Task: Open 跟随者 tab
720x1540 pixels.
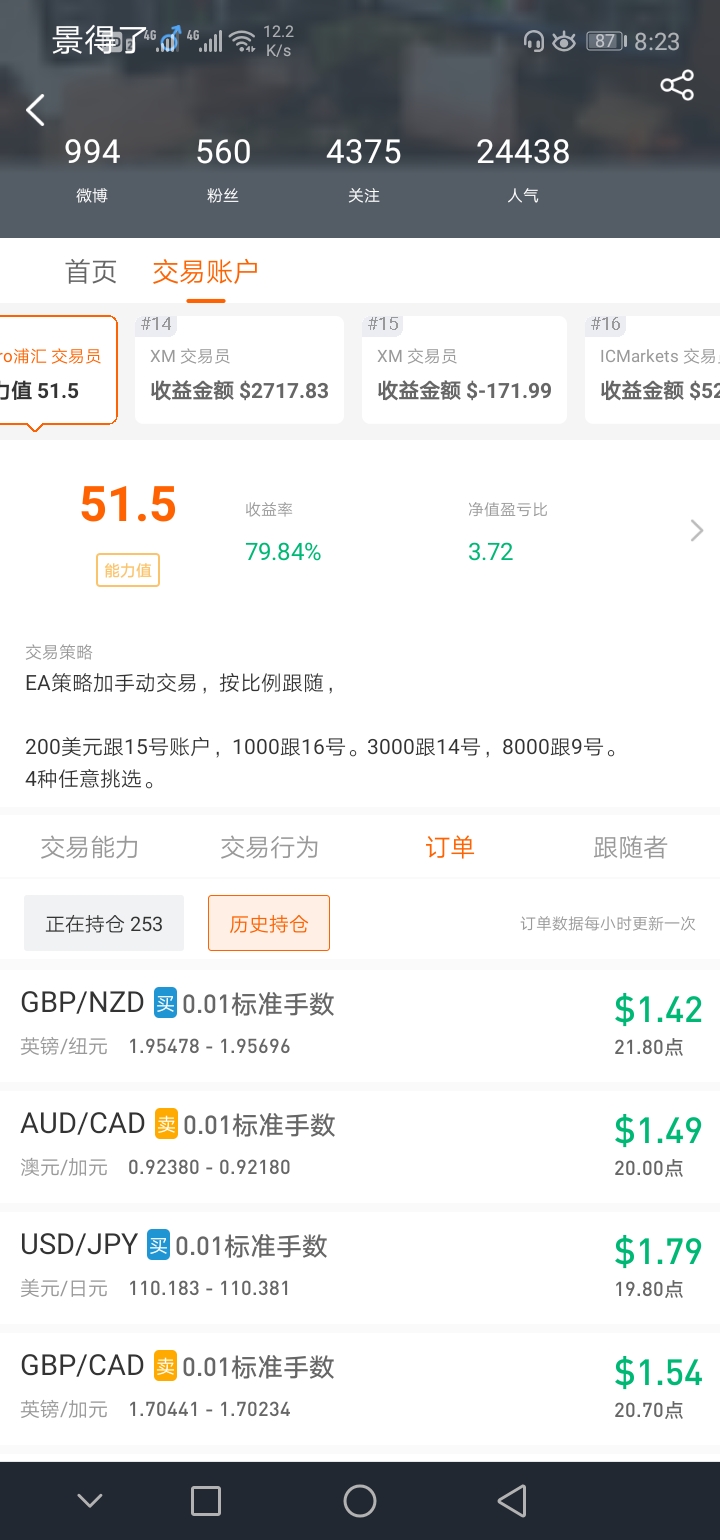Action: click(x=630, y=847)
